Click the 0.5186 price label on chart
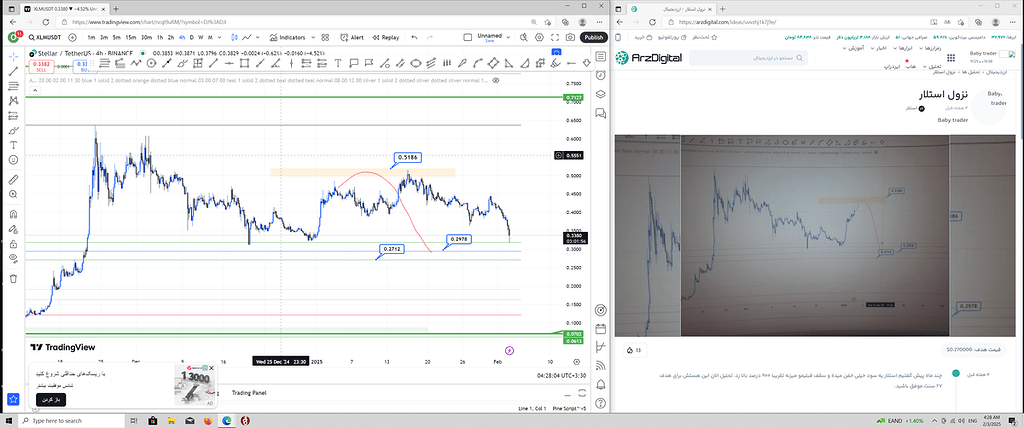 [409, 157]
